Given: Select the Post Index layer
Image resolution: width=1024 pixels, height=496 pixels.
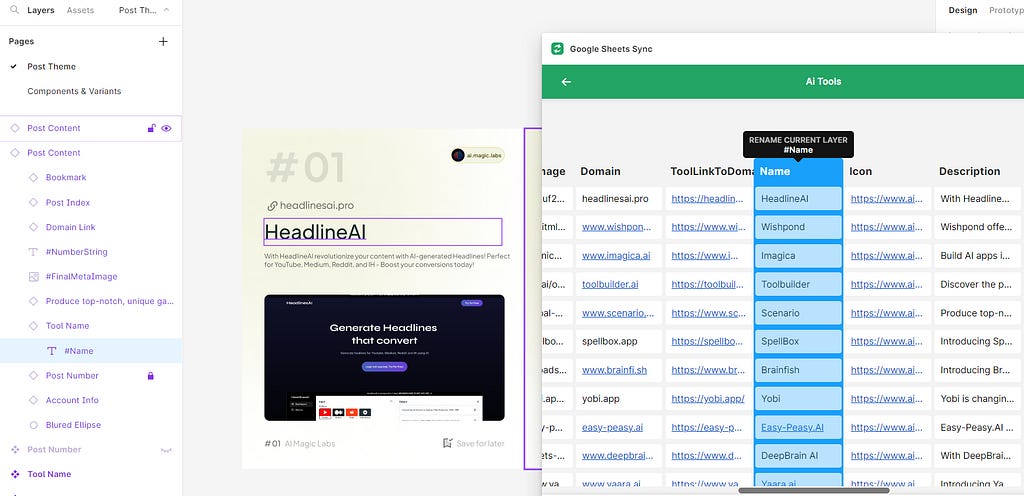Looking at the screenshot, I should (68, 203).
